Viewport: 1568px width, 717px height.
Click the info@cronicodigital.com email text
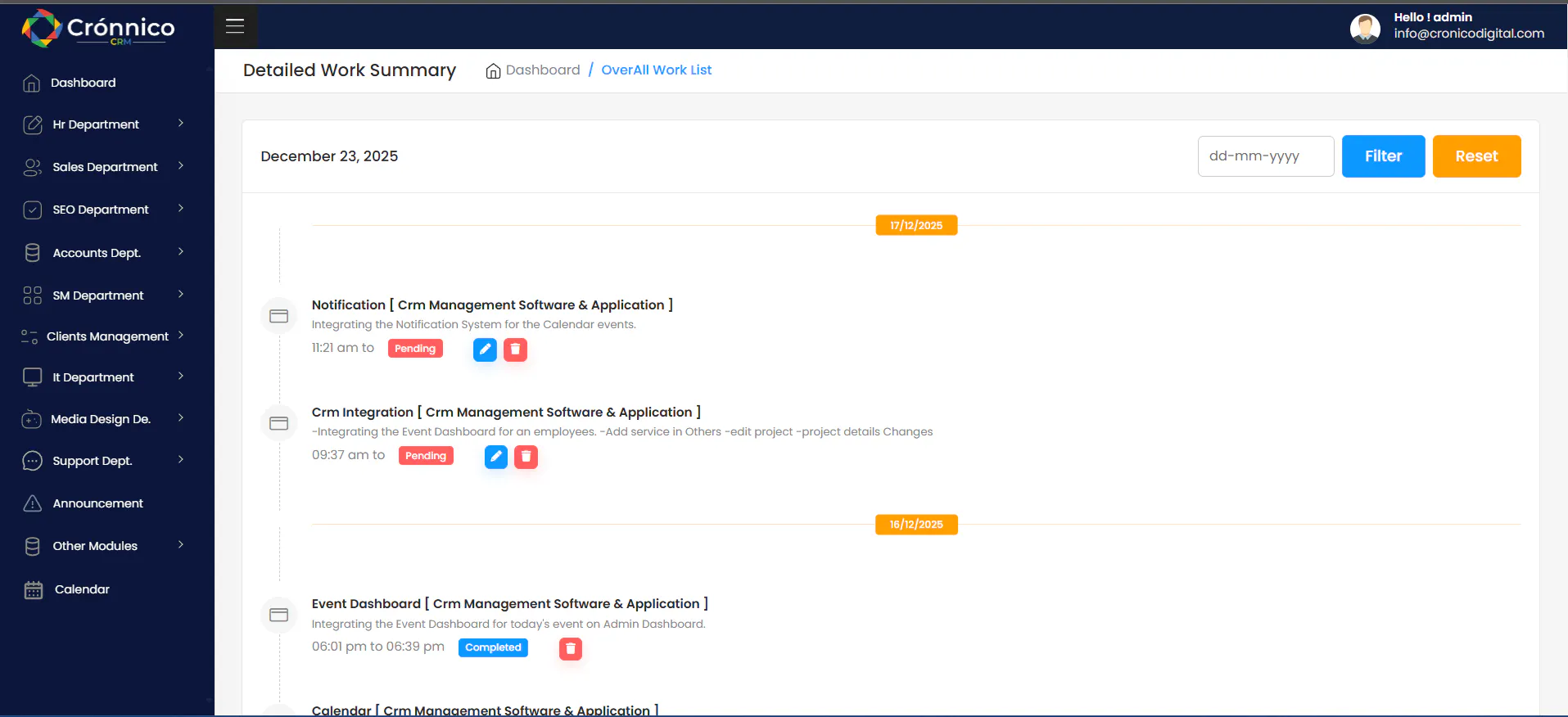1469,34
